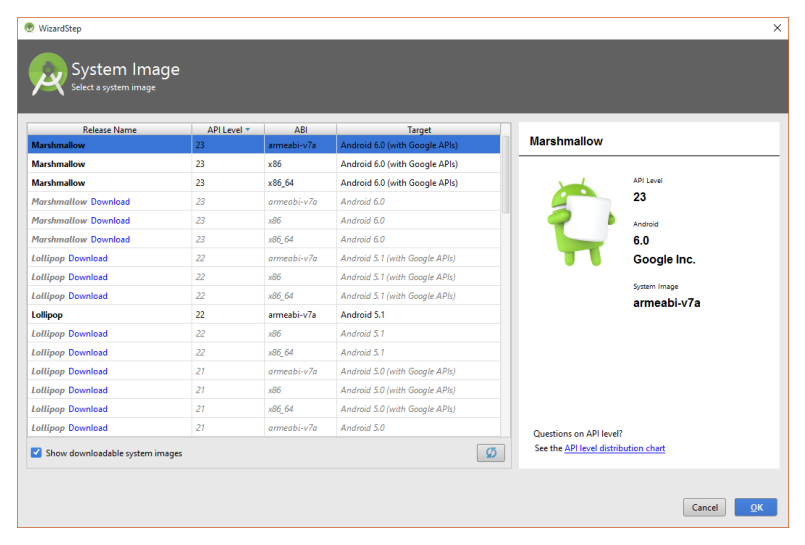Click the system images list scrollbar

coord(506,174)
